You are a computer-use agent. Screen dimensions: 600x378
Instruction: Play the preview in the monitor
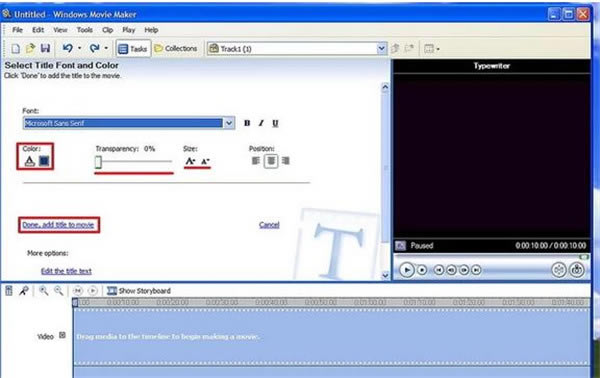pos(407,270)
